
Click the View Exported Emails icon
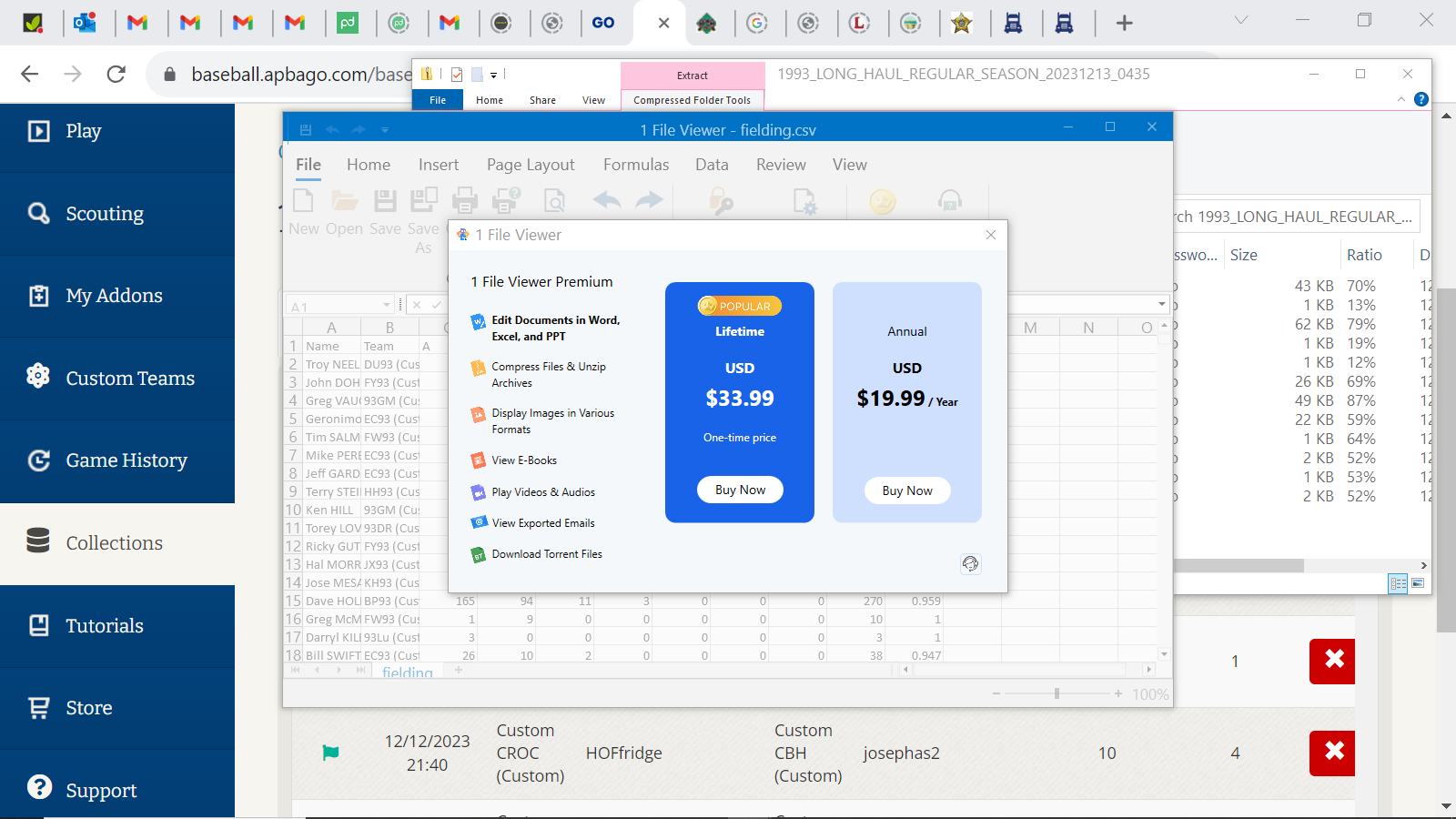click(479, 523)
